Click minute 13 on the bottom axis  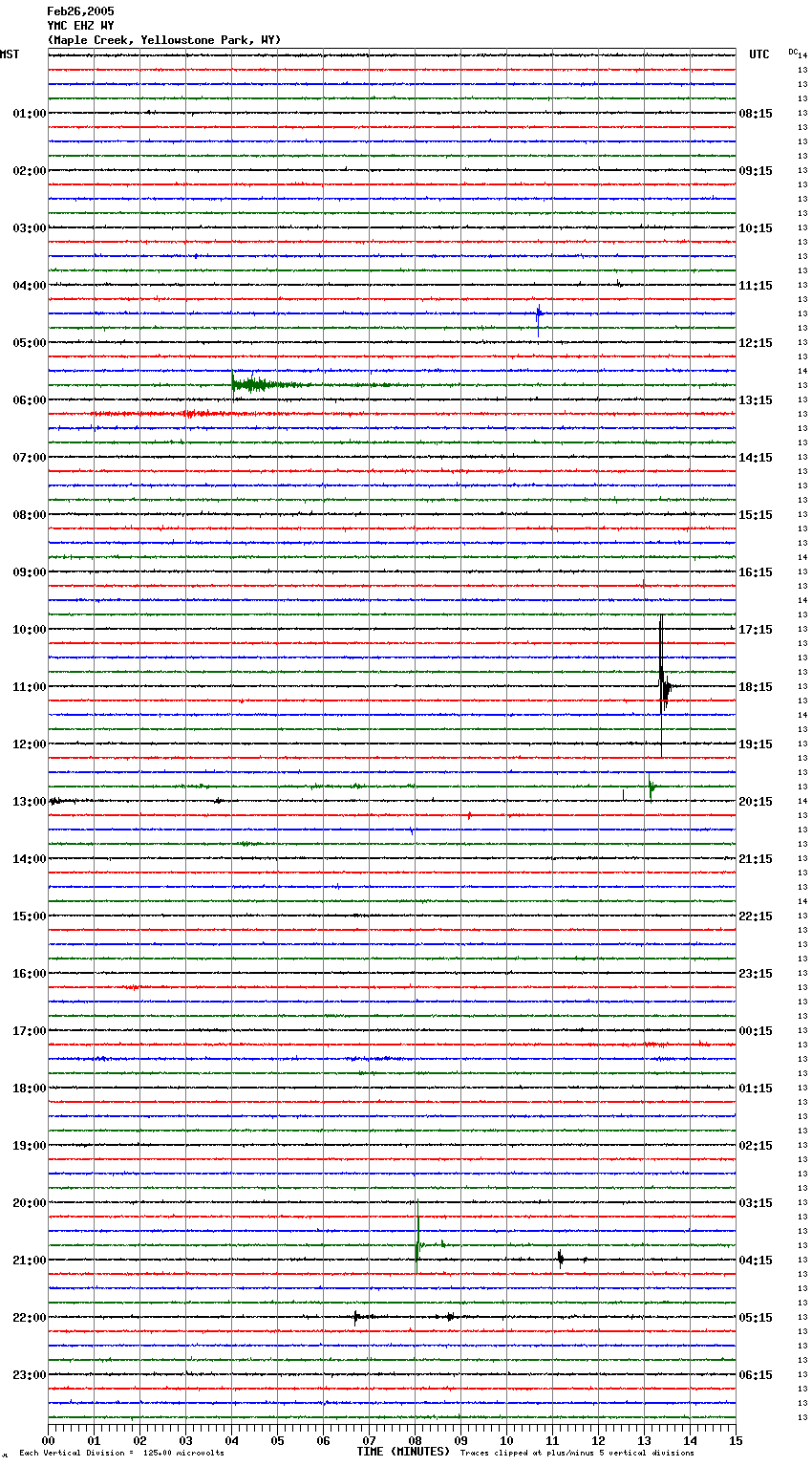point(644,1440)
